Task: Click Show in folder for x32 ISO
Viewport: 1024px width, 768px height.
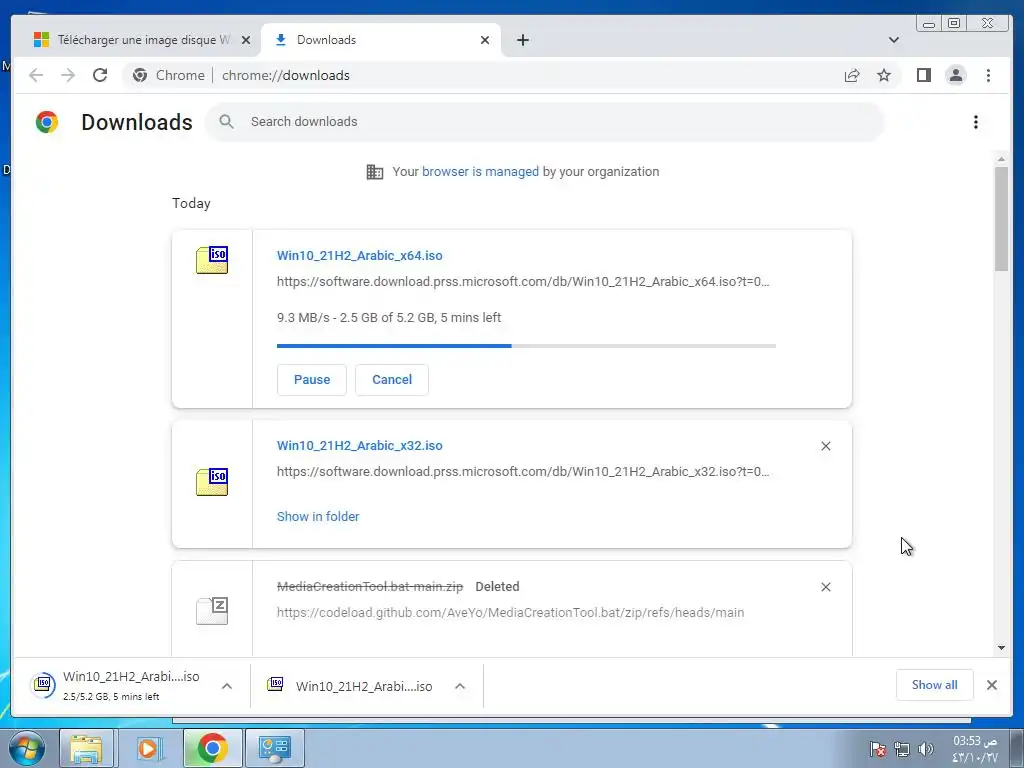Action: tap(318, 517)
